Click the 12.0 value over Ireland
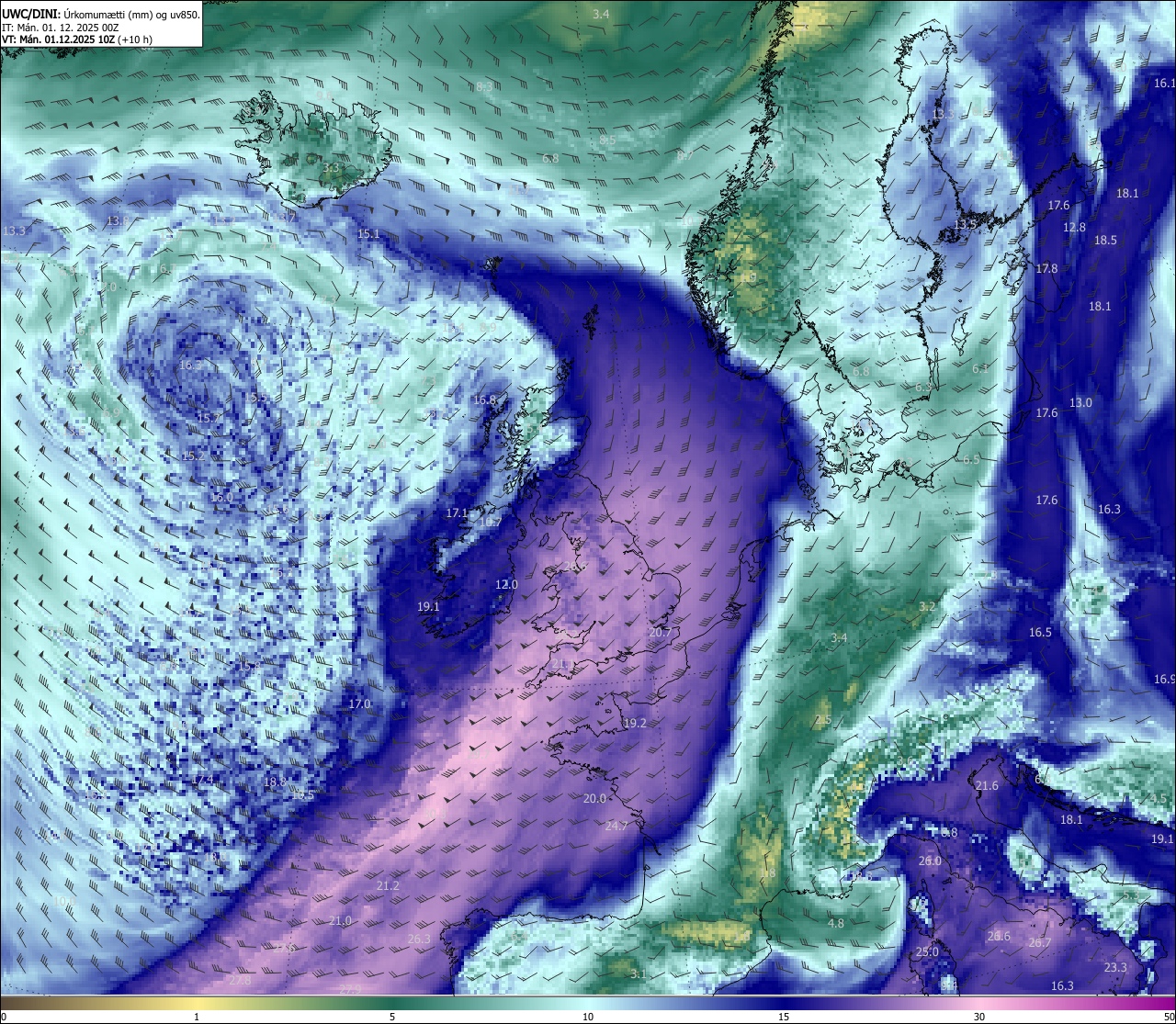Screen dimensions: 1176x1024 [x=506, y=585]
